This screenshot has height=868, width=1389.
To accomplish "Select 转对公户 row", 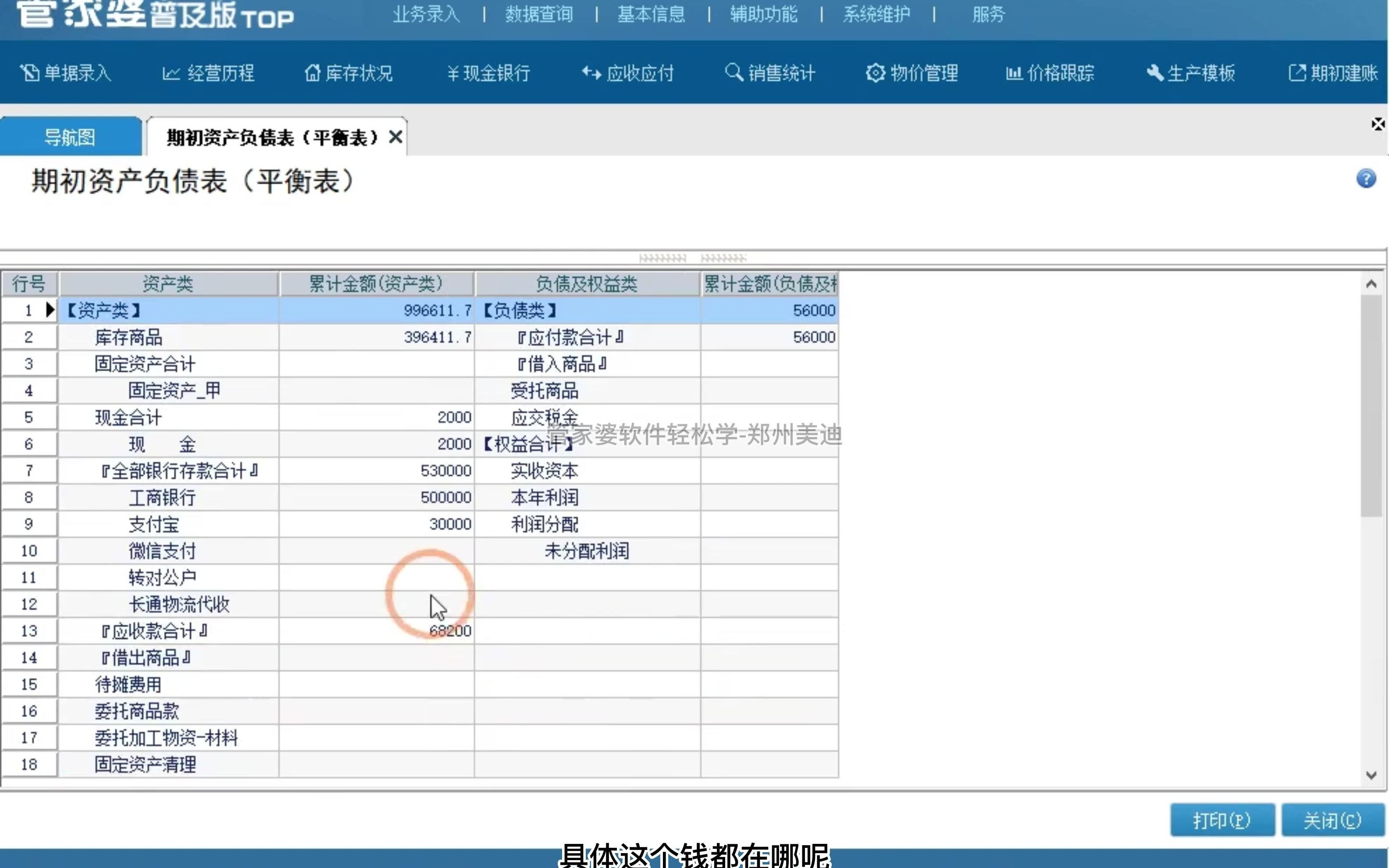I will pyautogui.click(x=168, y=577).
